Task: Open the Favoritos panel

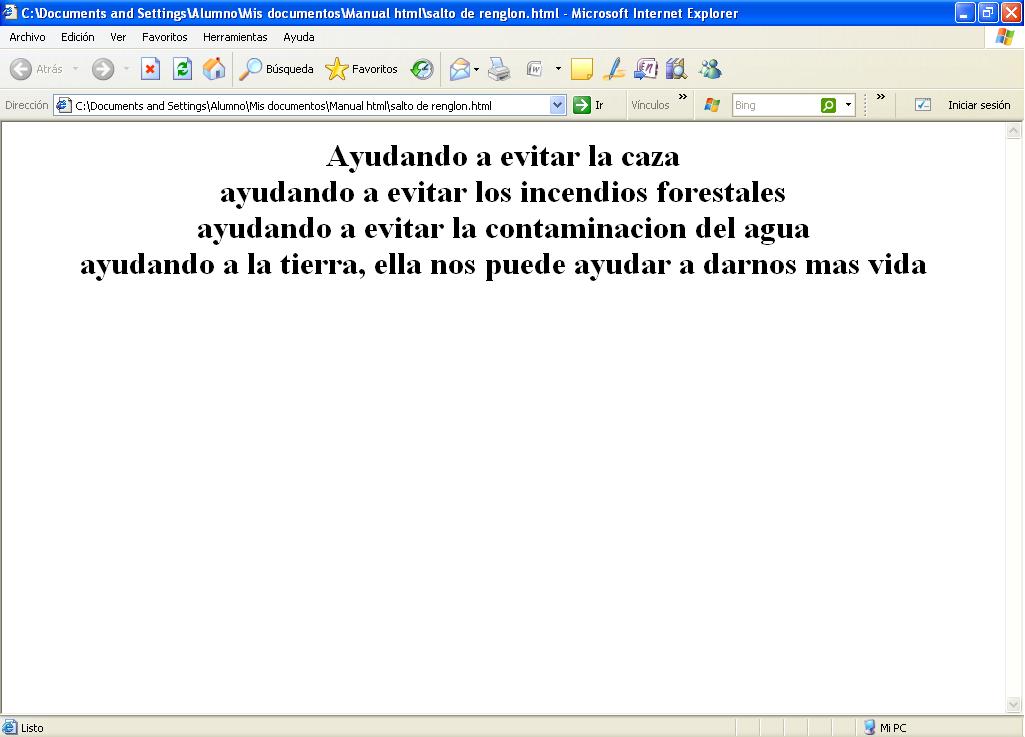Action: pyautogui.click(x=360, y=69)
